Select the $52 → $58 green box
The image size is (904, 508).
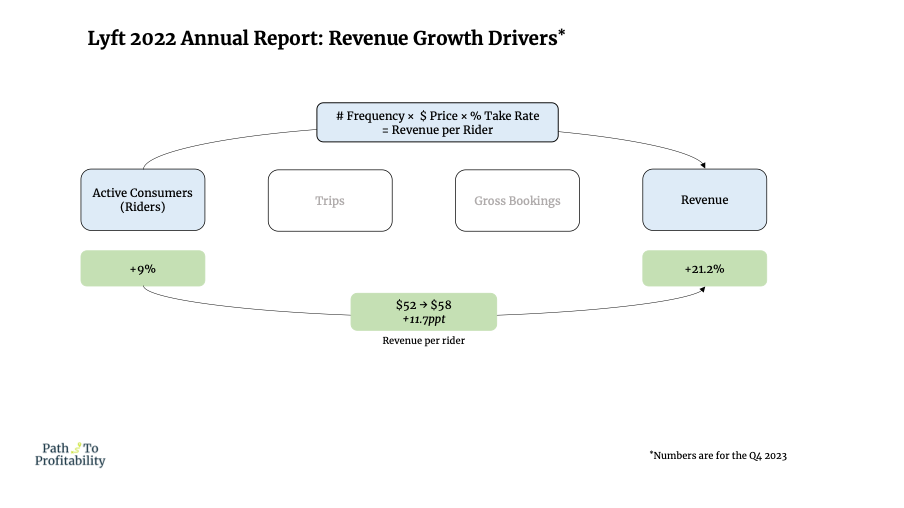pyautogui.click(x=424, y=311)
